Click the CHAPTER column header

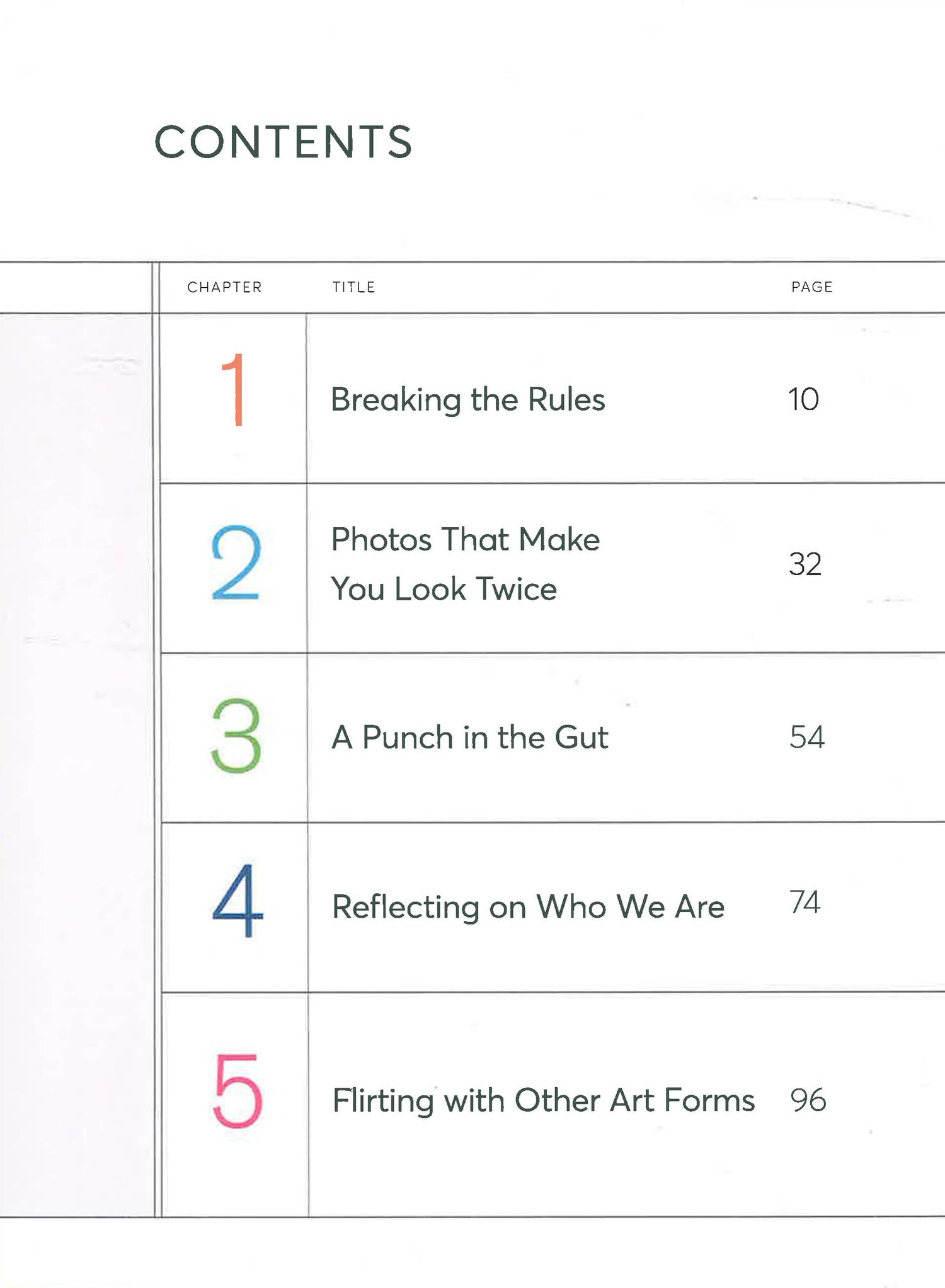pyautogui.click(x=224, y=287)
